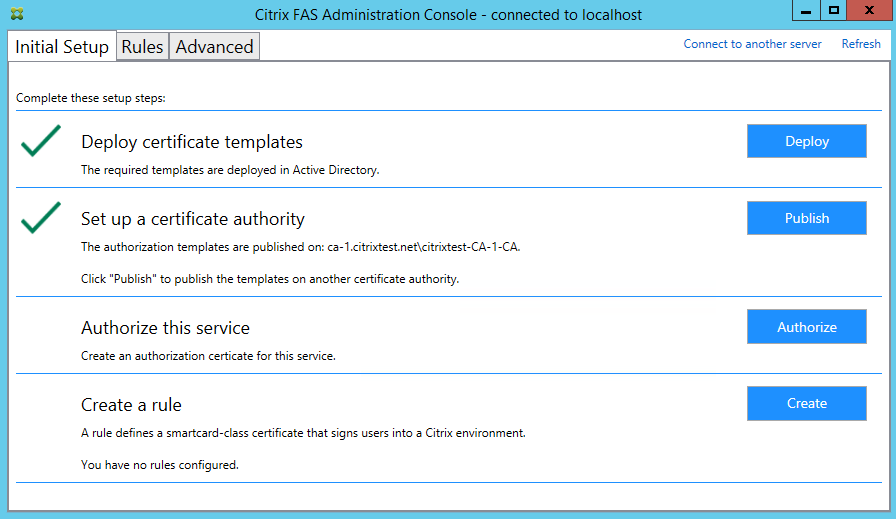Click the green checkmark beside Deploy certificate templates
Image resolution: width=896 pixels, height=519 pixels.
point(40,141)
